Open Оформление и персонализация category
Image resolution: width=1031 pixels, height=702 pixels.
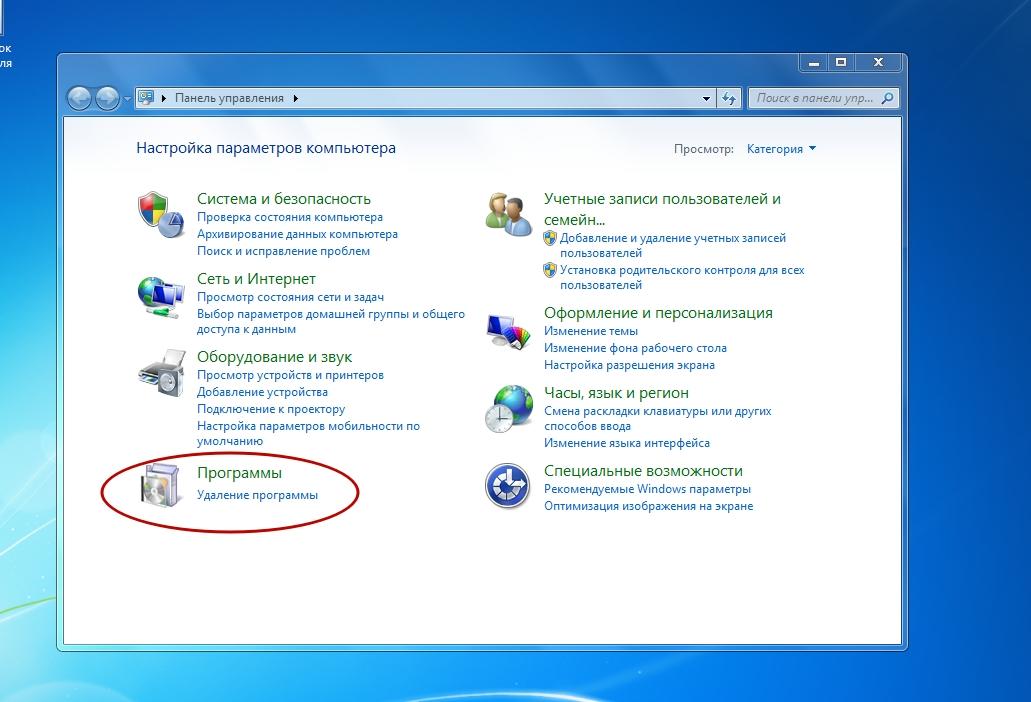click(658, 313)
